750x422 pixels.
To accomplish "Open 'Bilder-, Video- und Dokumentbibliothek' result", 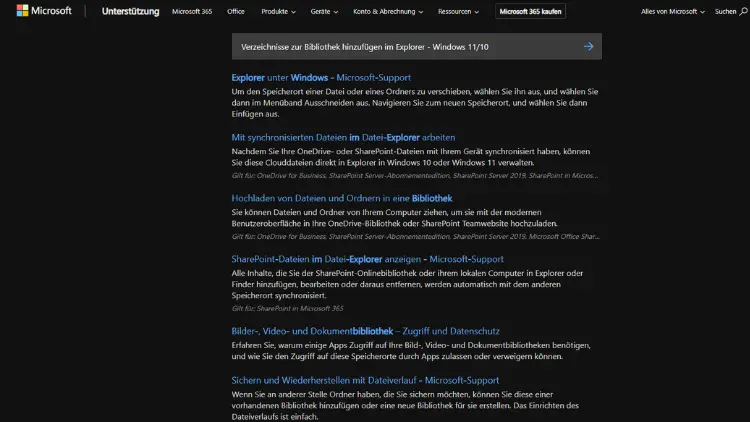I will 365,331.
